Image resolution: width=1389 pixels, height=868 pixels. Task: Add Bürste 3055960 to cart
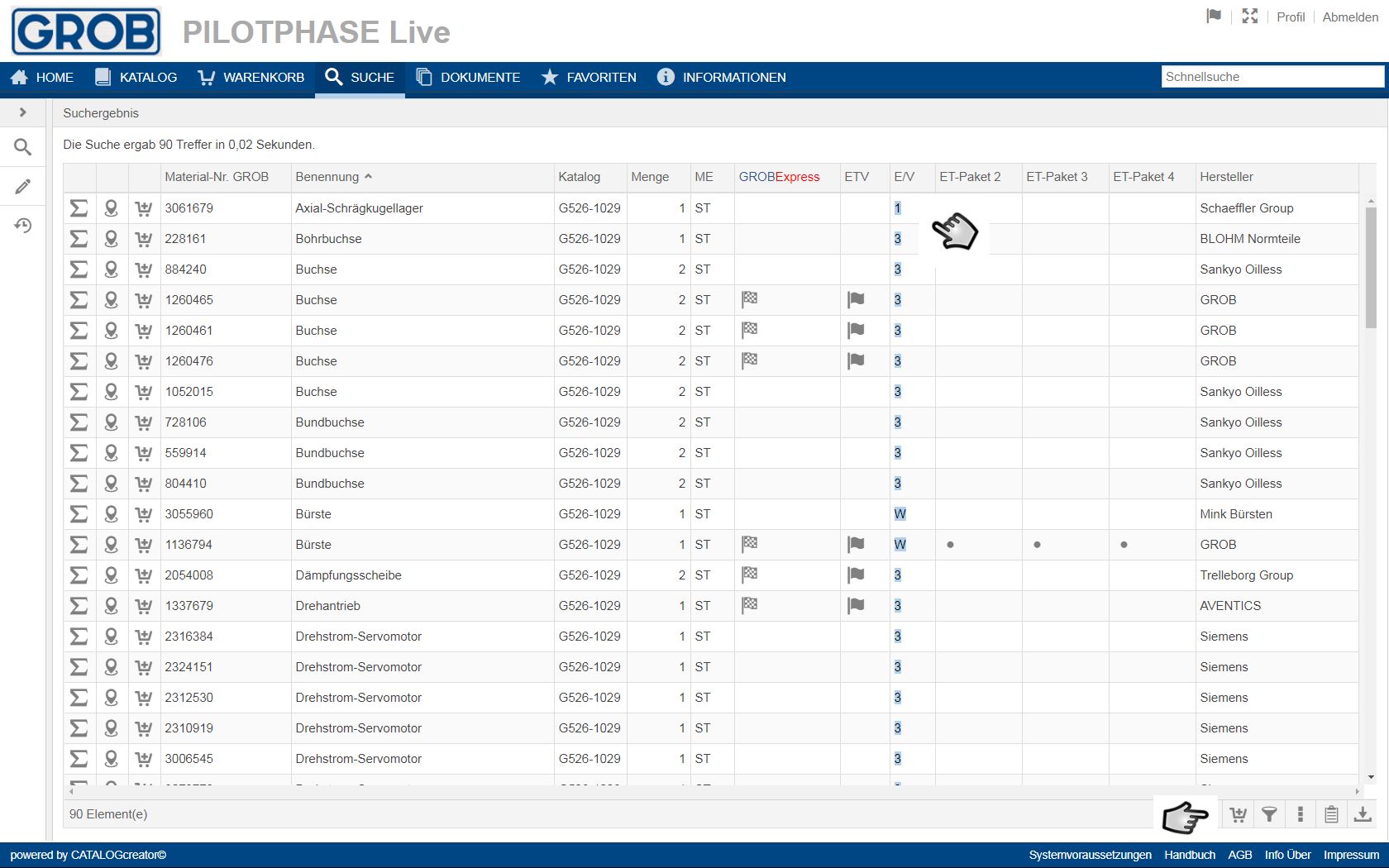pyautogui.click(x=144, y=514)
